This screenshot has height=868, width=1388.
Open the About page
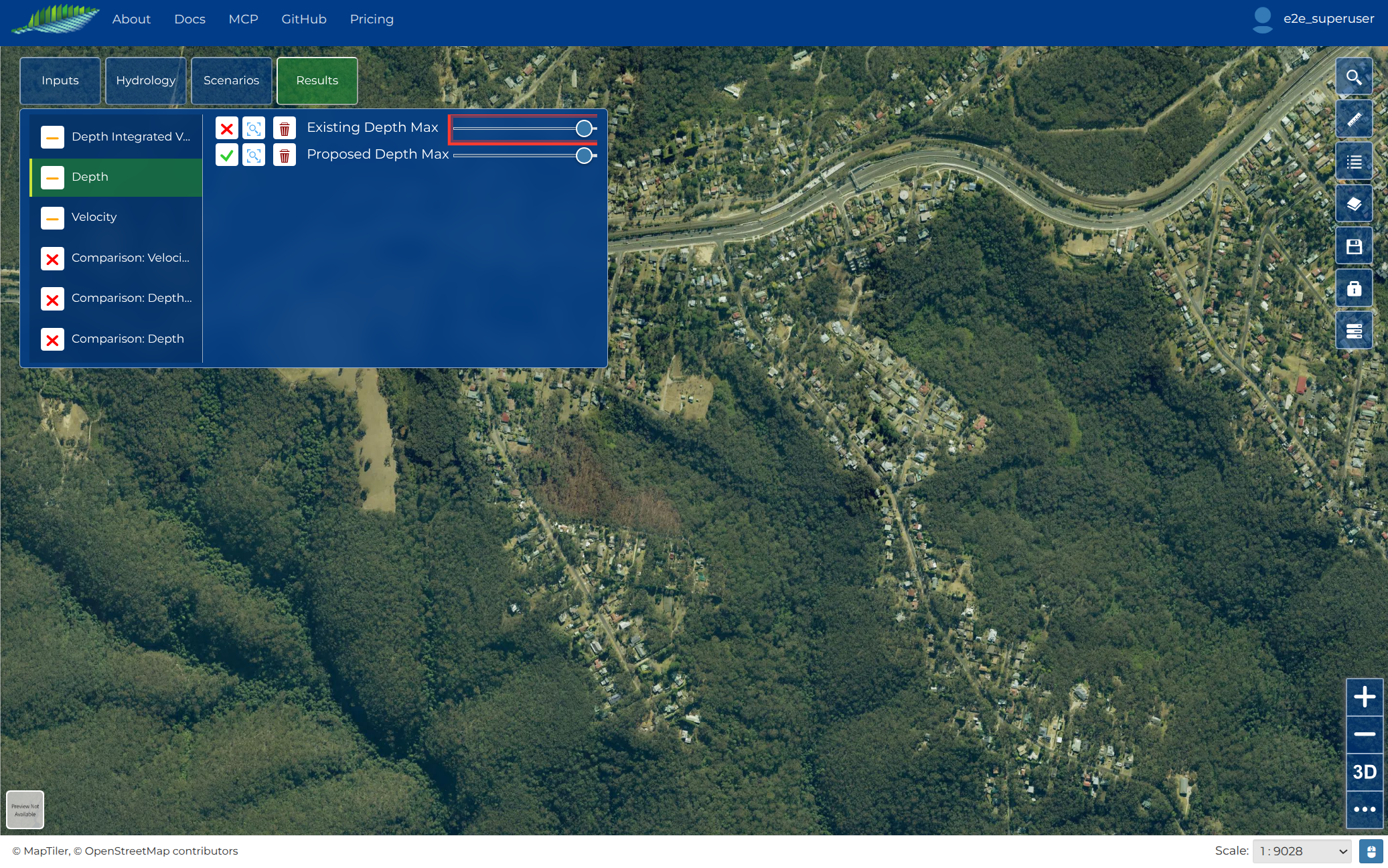131,19
